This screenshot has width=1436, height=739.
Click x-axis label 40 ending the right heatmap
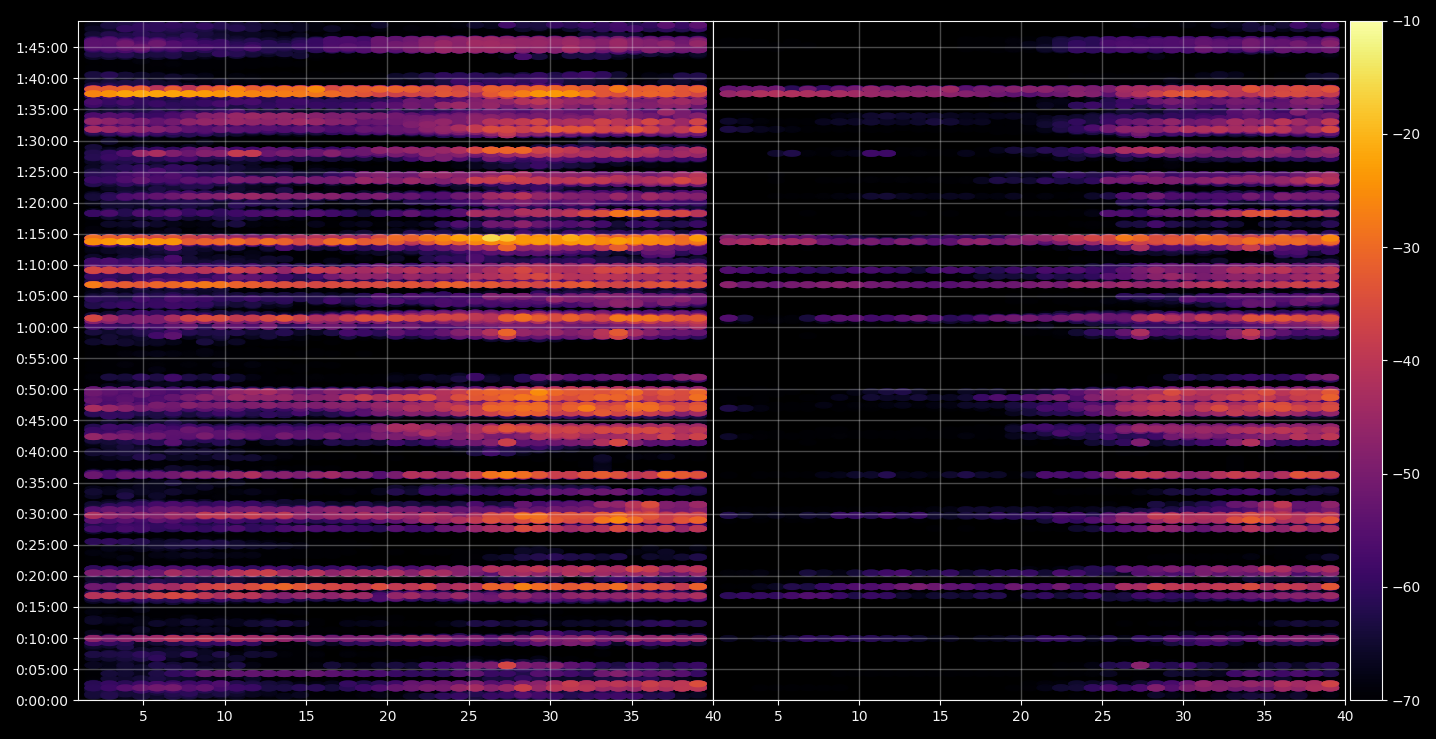1345,716
